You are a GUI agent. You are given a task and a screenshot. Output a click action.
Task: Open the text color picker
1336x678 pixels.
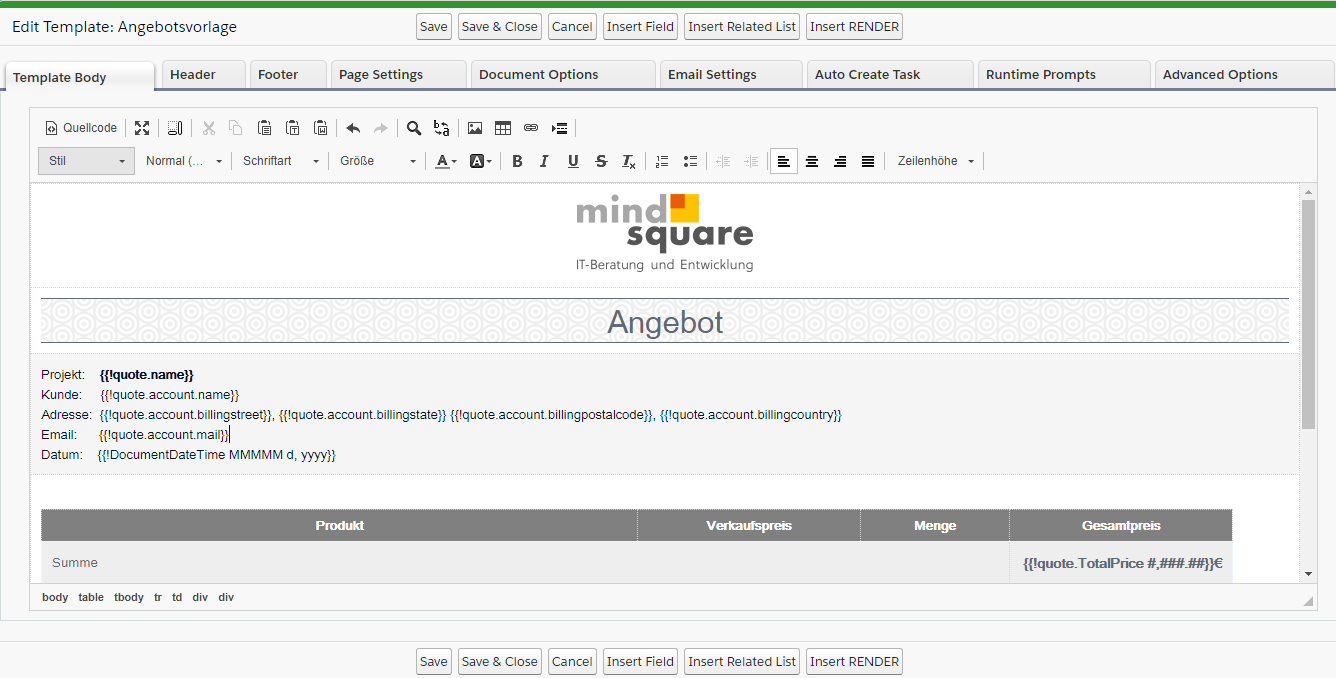pyautogui.click(x=446, y=161)
